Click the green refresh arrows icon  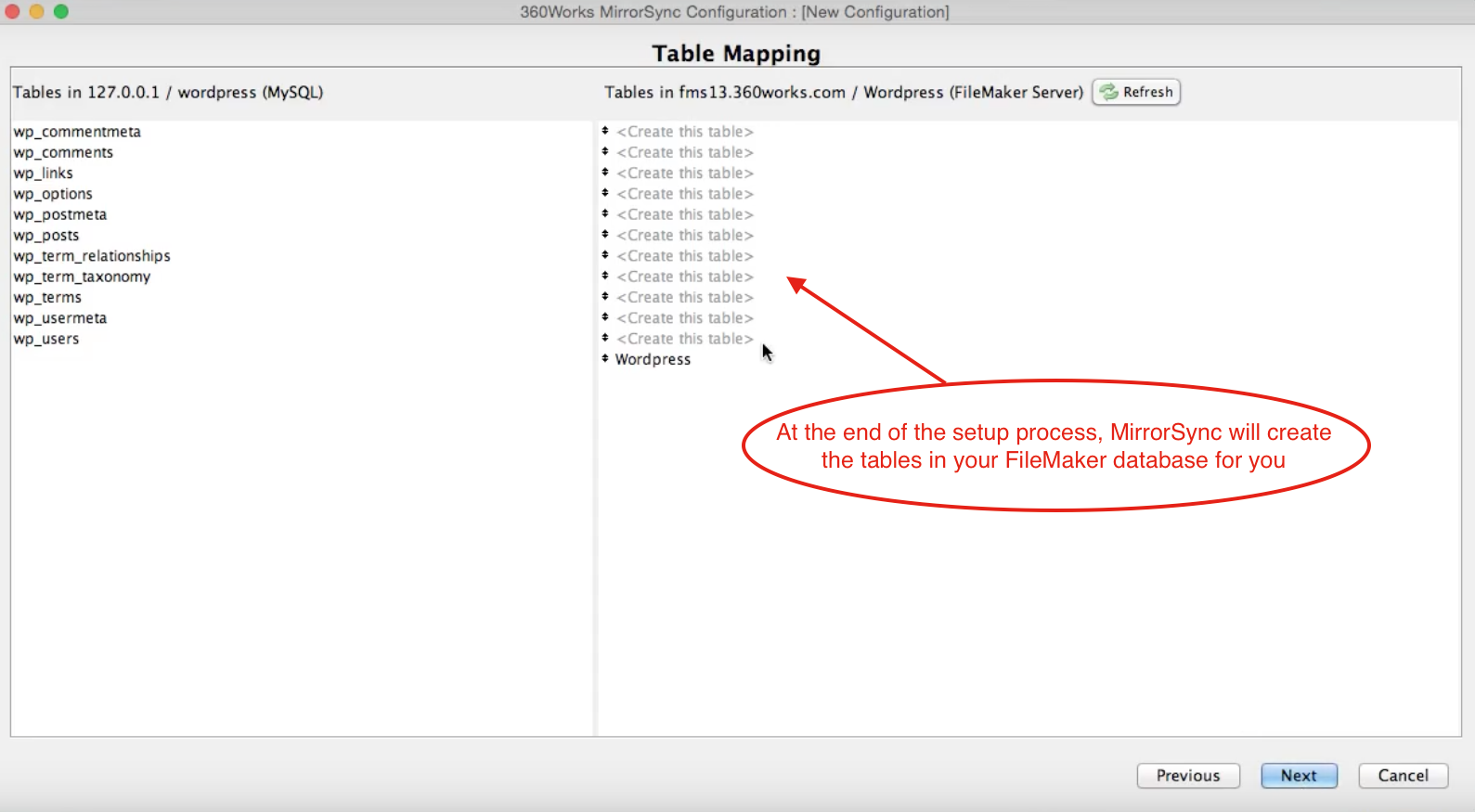[x=1108, y=92]
